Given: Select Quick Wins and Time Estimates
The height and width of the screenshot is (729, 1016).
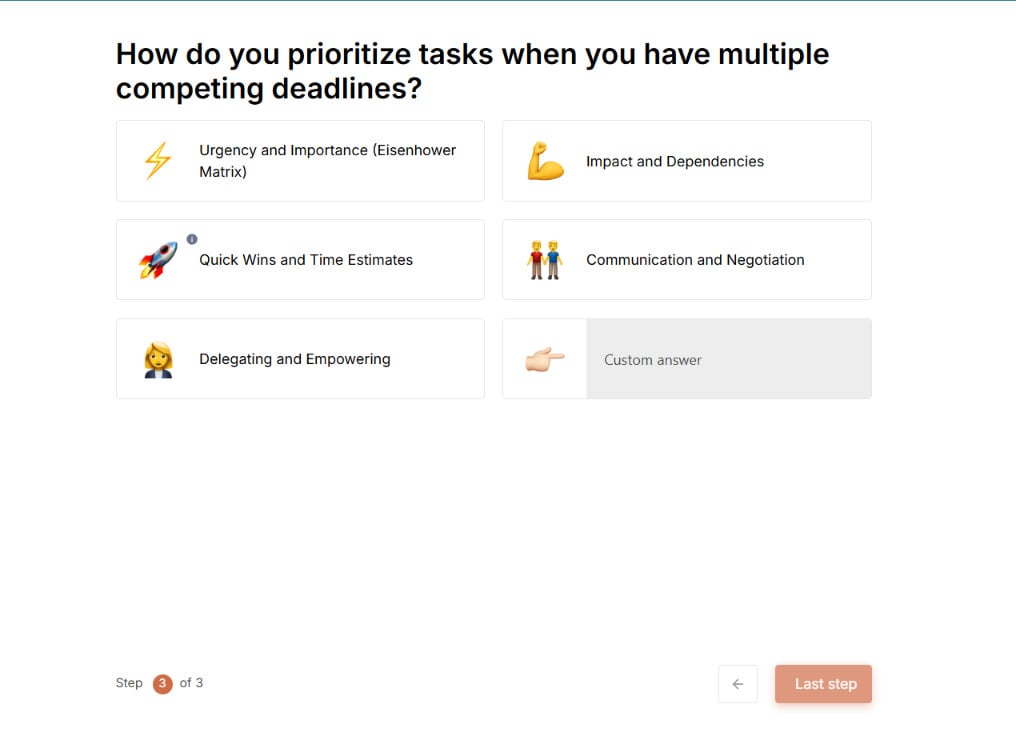Looking at the screenshot, I should point(300,259).
